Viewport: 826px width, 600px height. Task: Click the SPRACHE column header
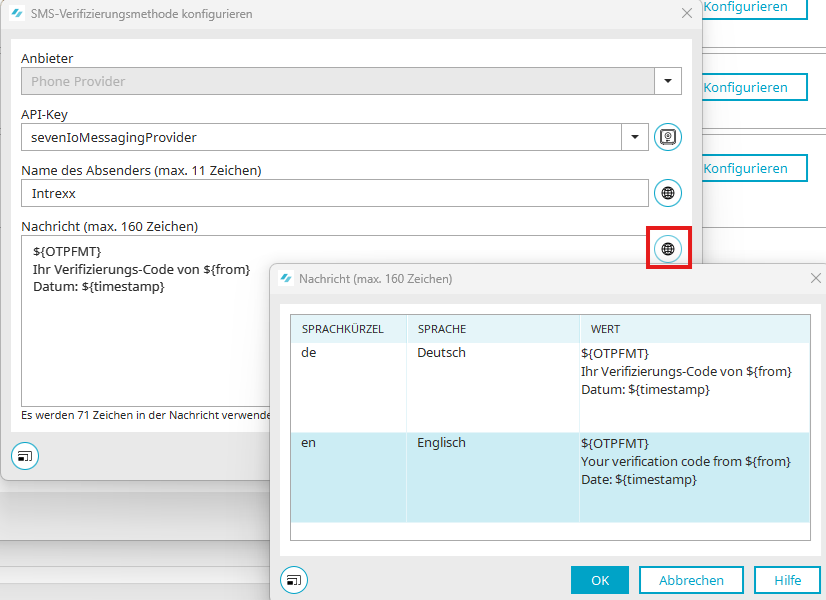click(490, 329)
